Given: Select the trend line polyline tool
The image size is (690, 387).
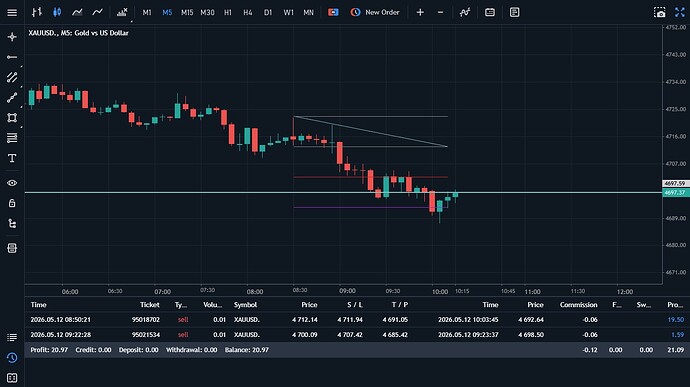Looking at the screenshot, I should pos(12,97).
